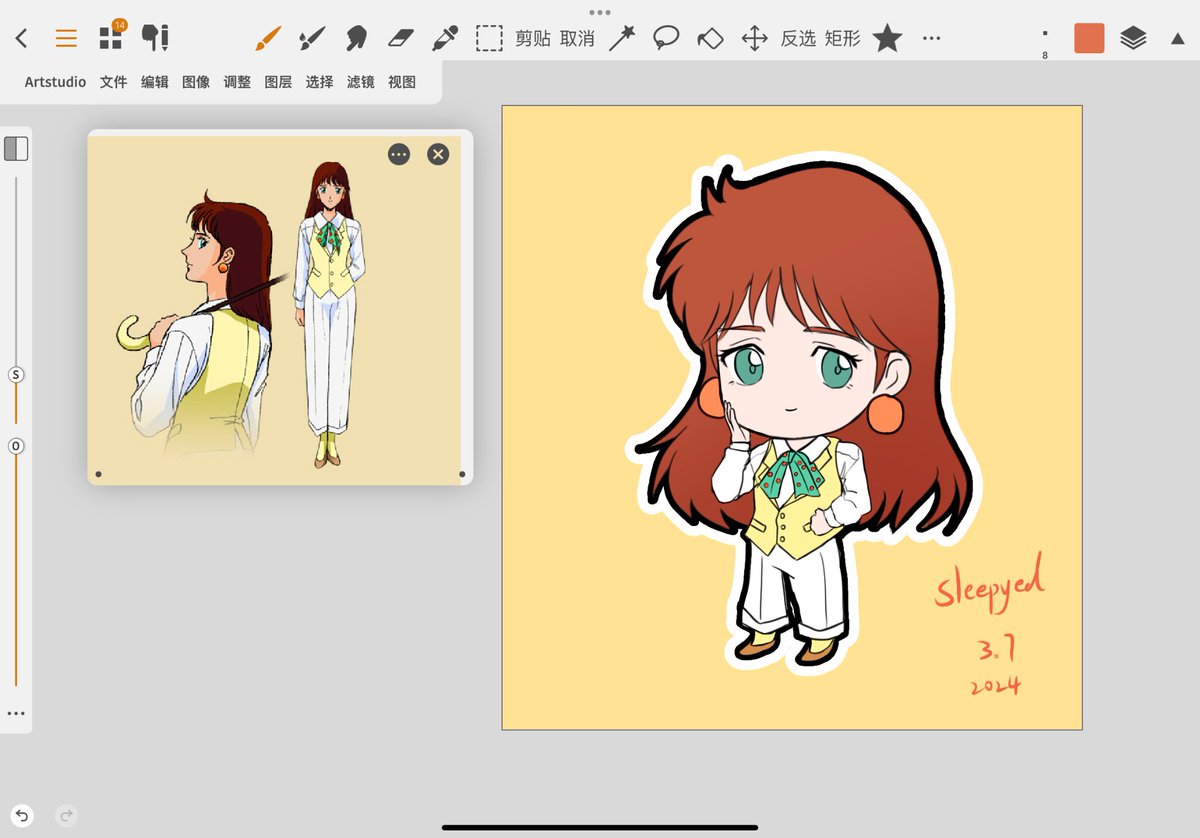Click the 取消 button
1200x838 pixels.
coord(577,39)
